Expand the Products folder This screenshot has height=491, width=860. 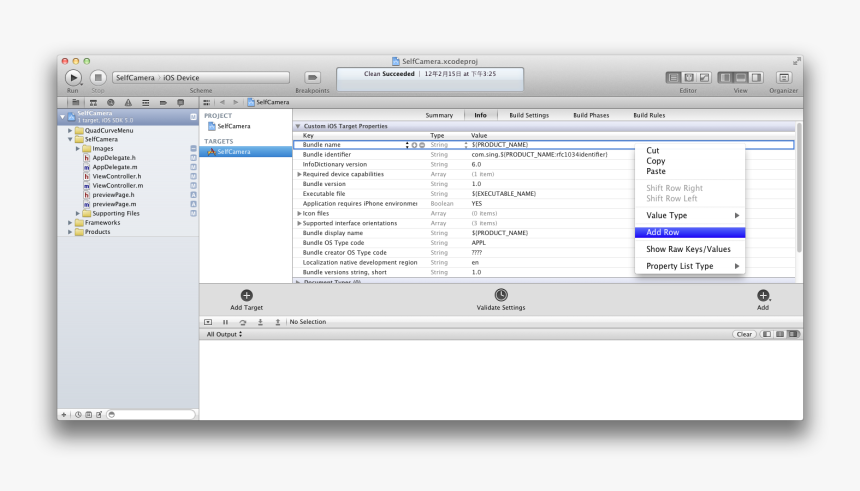[70, 232]
